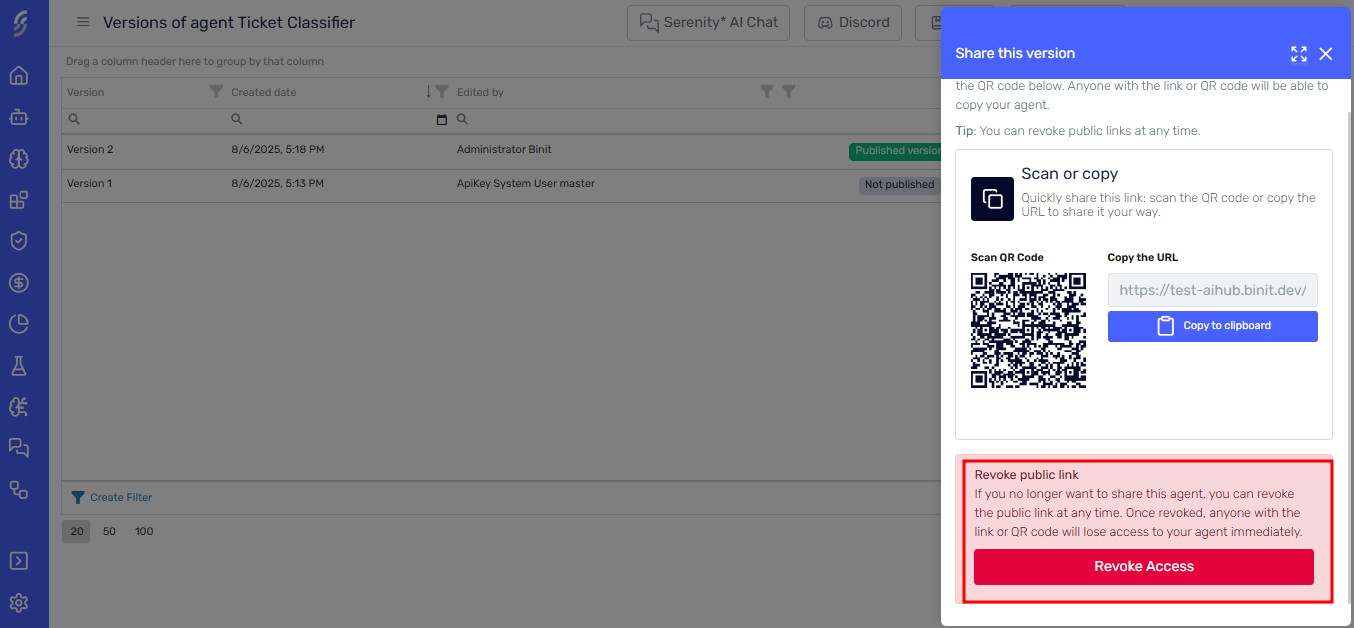The height and width of the screenshot is (628, 1354).
Task: Open the pie chart sidebar icon
Action: [x=19, y=324]
